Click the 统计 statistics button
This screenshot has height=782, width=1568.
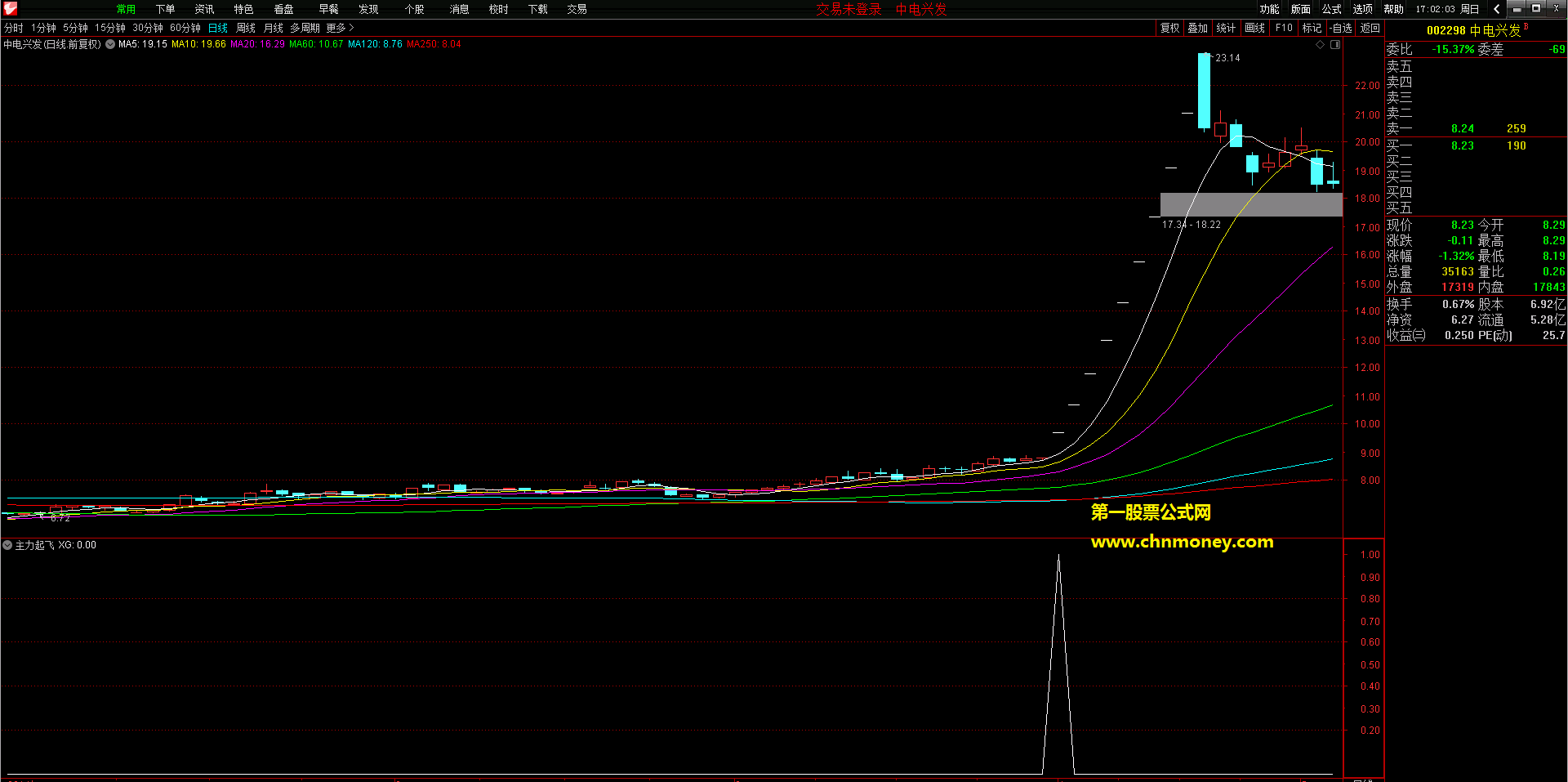click(x=1226, y=28)
